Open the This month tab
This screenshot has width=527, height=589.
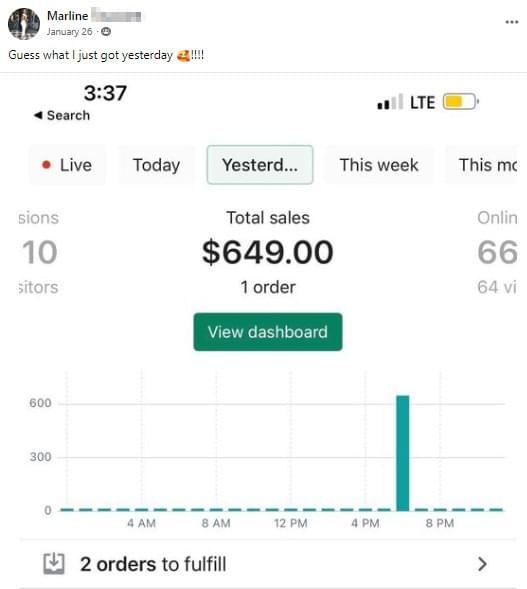pos(482,165)
